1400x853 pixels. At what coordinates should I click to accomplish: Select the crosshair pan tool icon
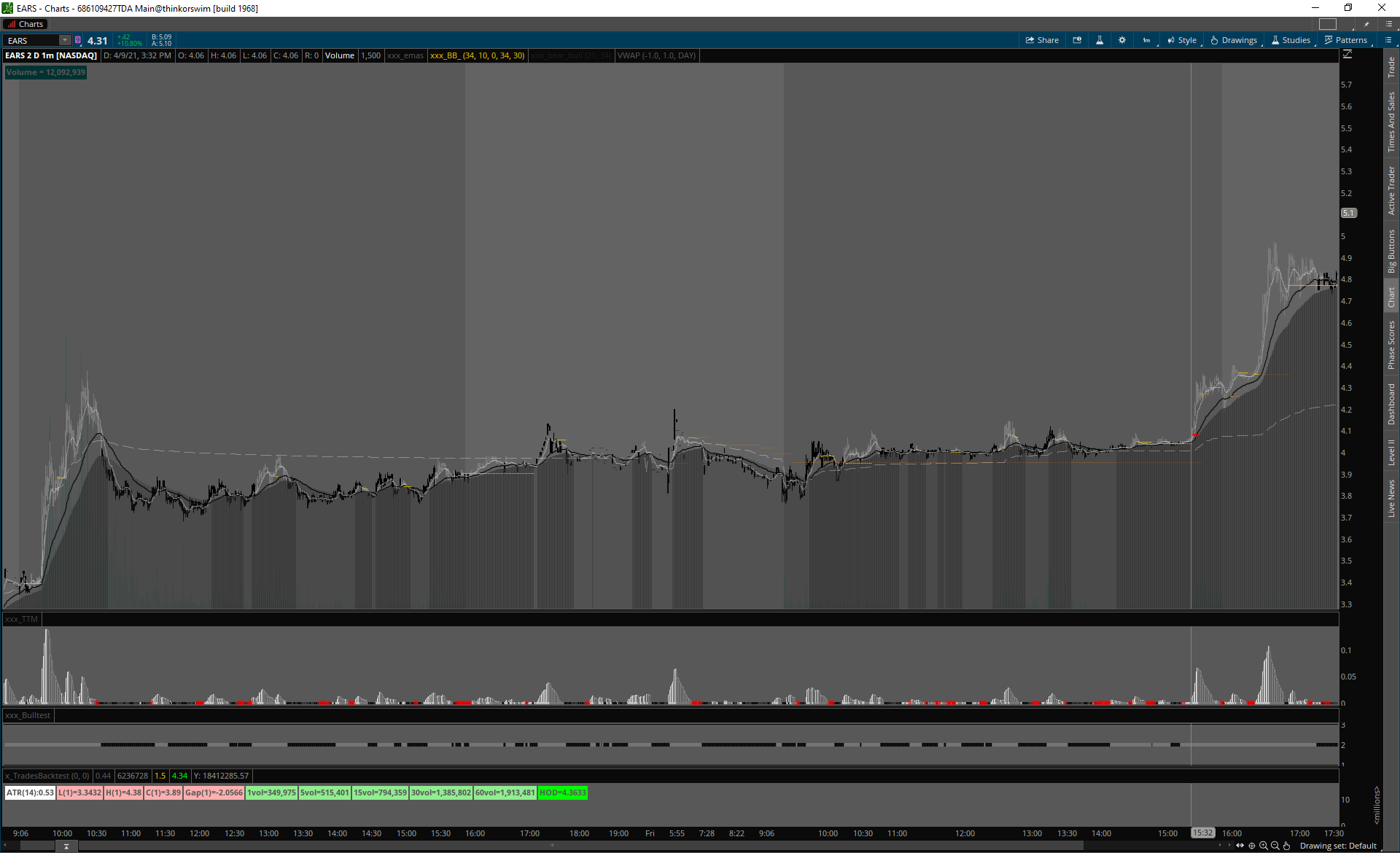tap(1252, 846)
